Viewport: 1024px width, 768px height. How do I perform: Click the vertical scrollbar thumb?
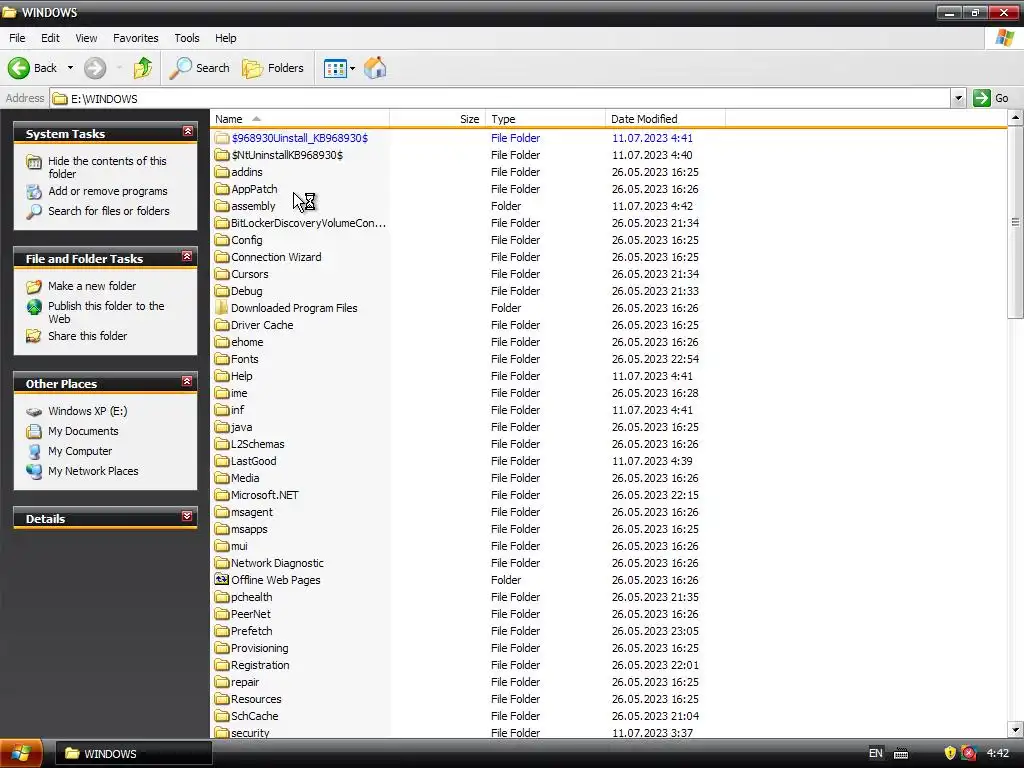coord(1016,222)
